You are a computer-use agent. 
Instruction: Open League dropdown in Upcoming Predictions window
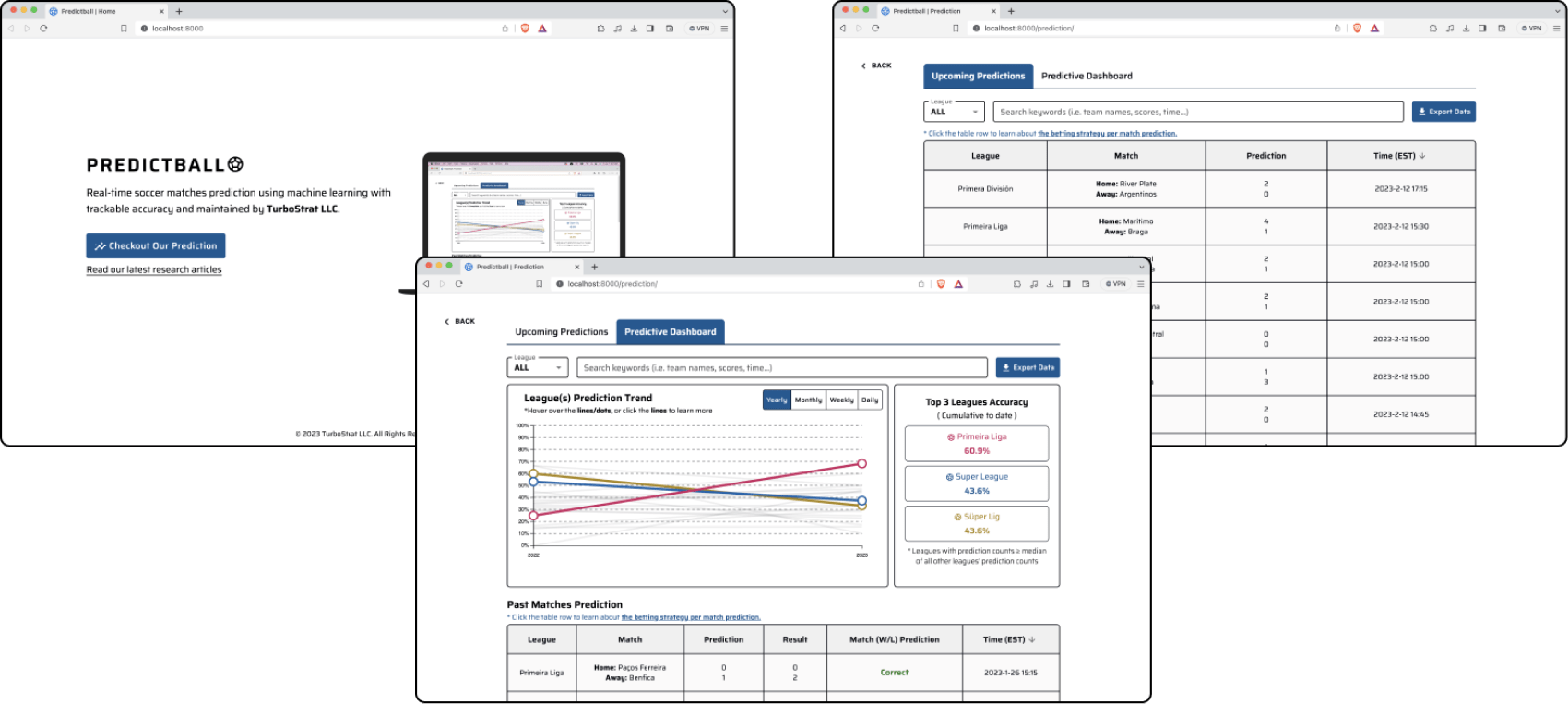coord(955,112)
